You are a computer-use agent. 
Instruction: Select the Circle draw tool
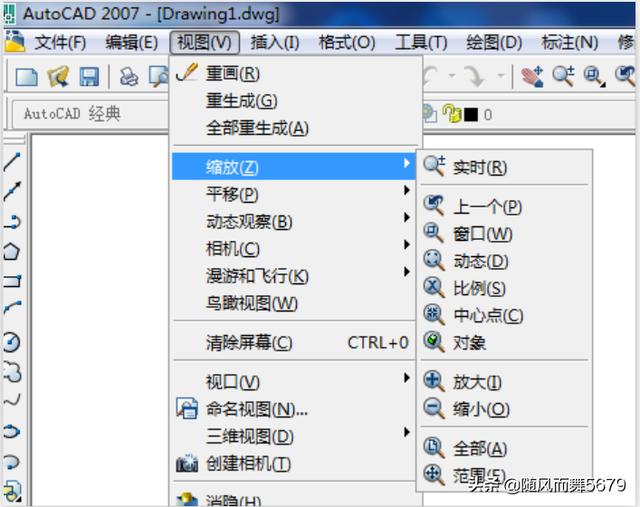pos(11,342)
